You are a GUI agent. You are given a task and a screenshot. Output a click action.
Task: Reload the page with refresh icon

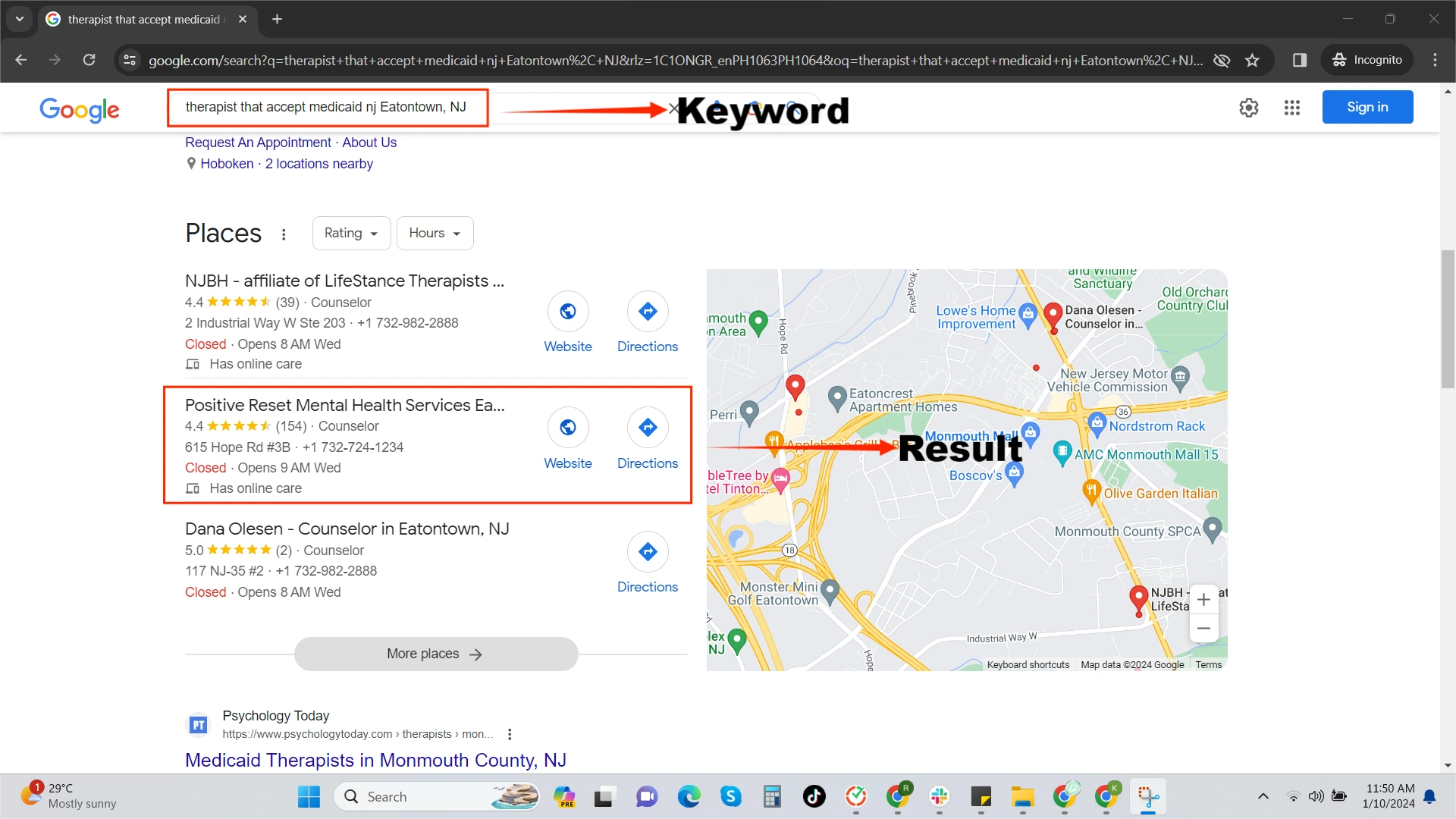pos(89,60)
